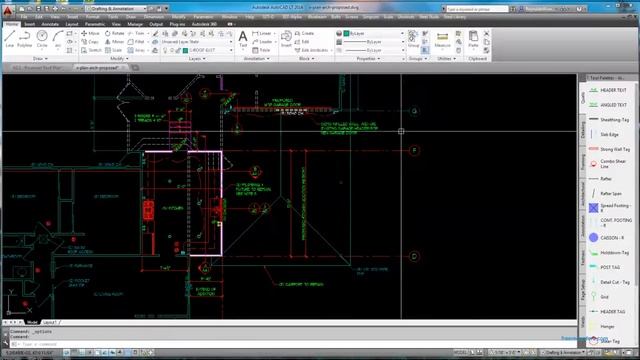
Task: Click the large Text tool icon
Action: pyautogui.click(x=243, y=39)
